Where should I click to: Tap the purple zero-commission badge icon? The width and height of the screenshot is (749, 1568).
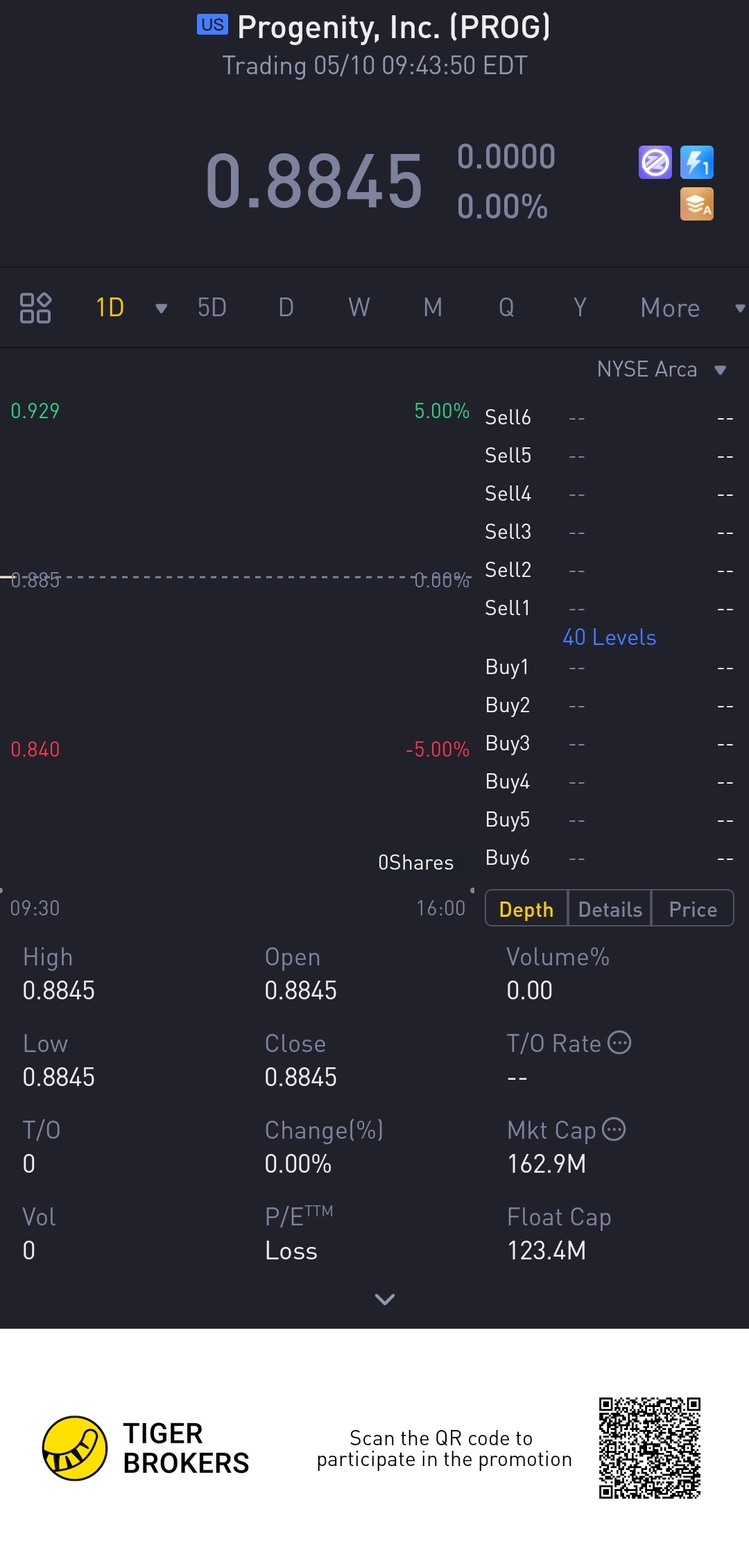click(x=655, y=163)
